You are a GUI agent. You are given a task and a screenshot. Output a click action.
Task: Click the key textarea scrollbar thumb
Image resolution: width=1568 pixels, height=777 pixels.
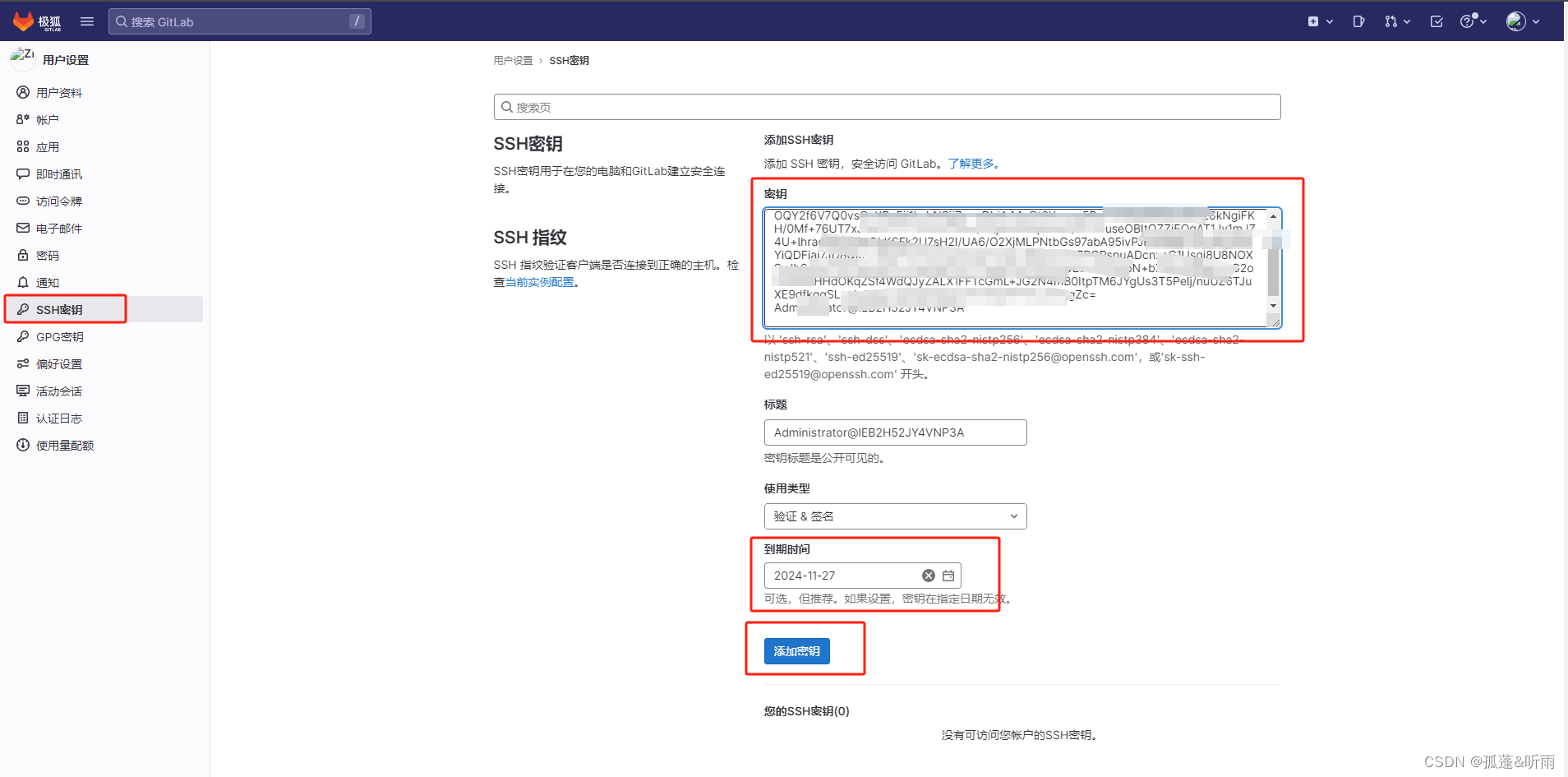click(1273, 271)
